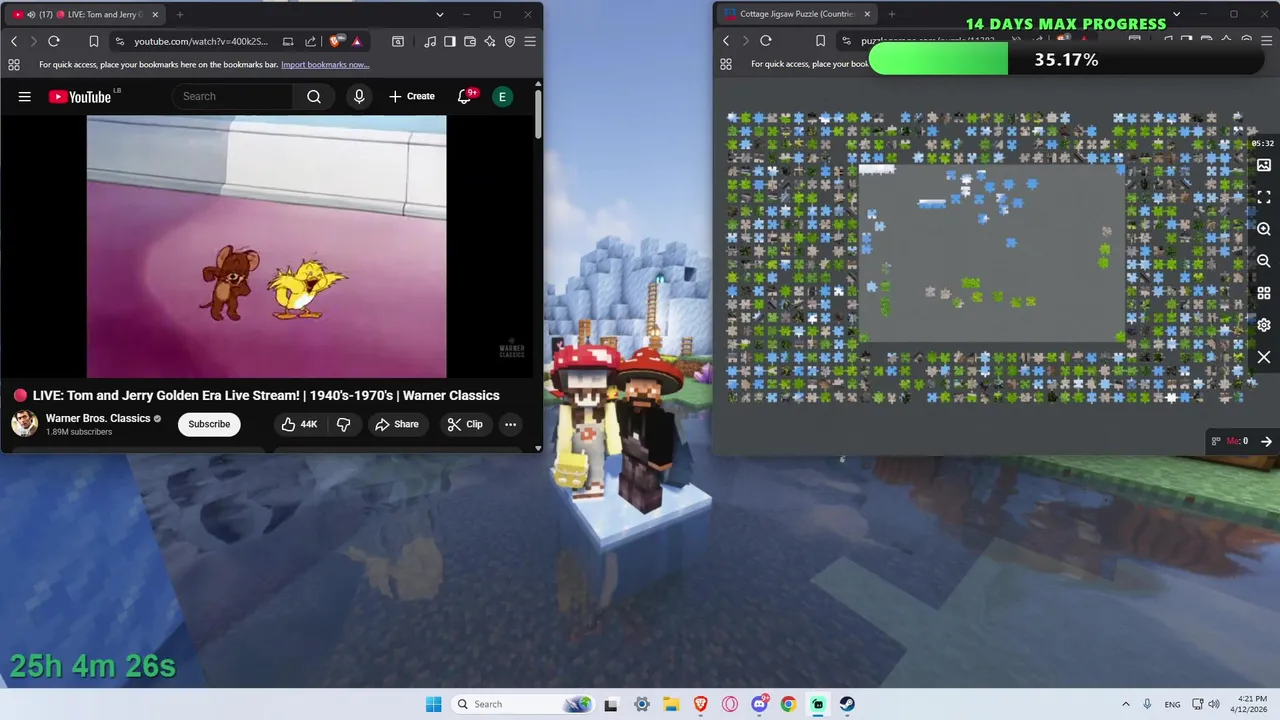Select the LIVE Tom and Jerry tab
Image resolution: width=1280 pixels, height=720 pixels.
pos(85,15)
